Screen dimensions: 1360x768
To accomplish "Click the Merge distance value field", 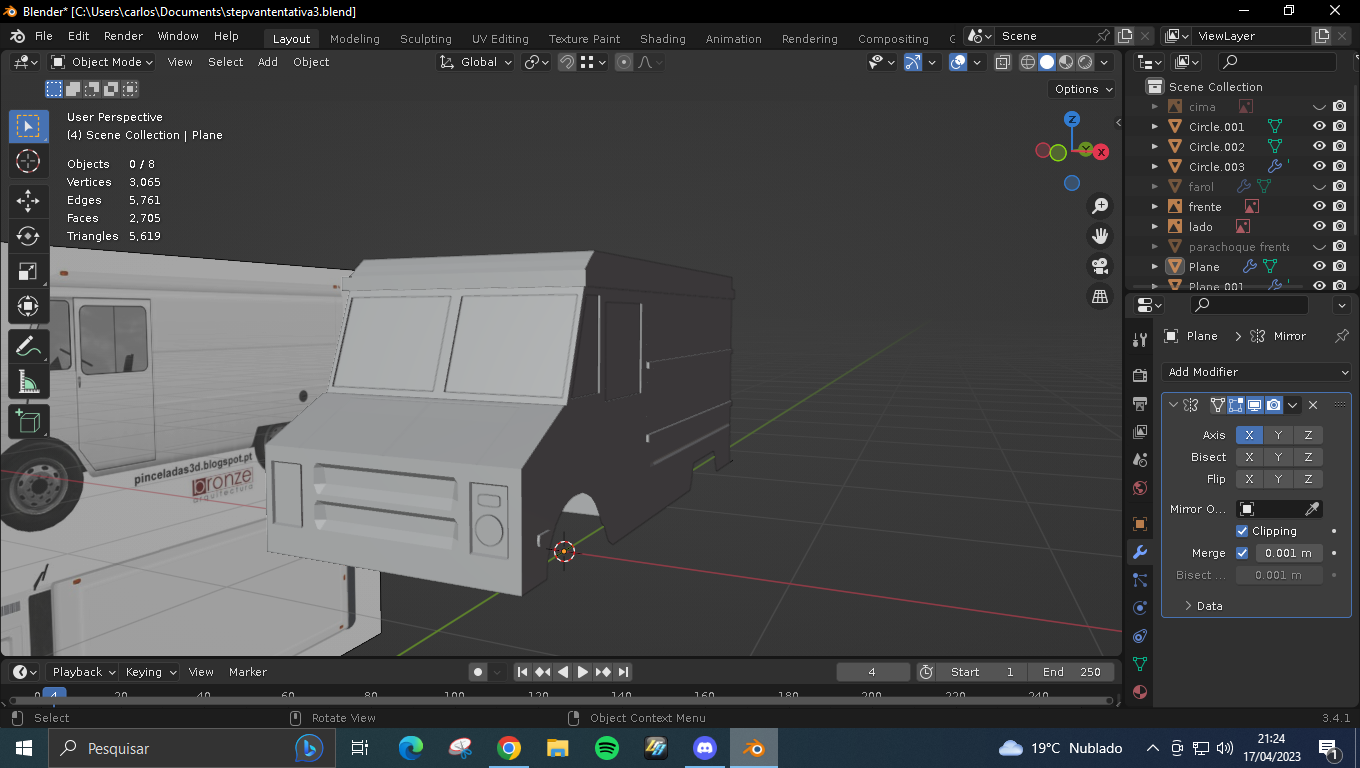I will pyautogui.click(x=1288, y=553).
